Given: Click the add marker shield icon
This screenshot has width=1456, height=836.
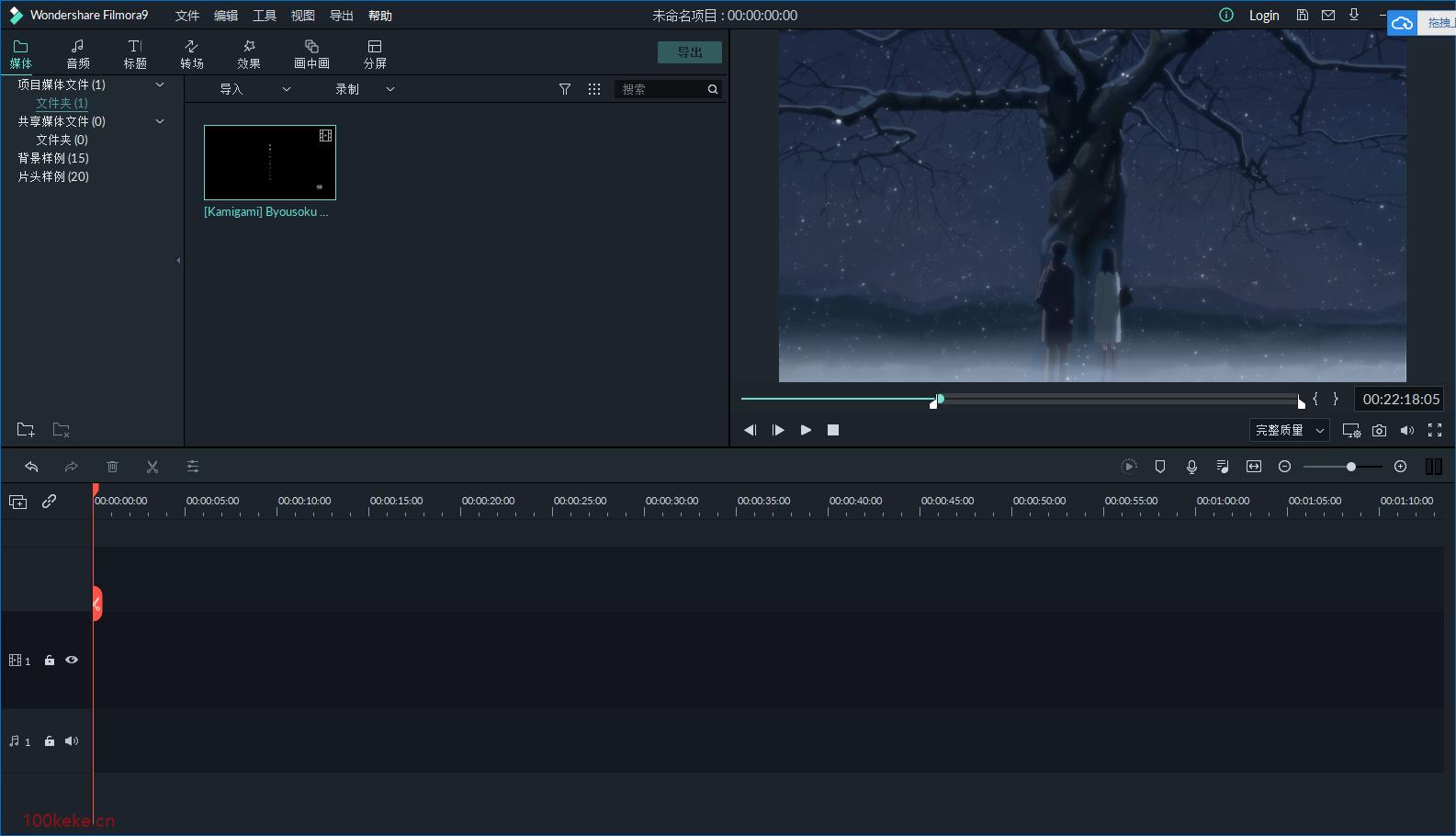Looking at the screenshot, I should (1160, 467).
